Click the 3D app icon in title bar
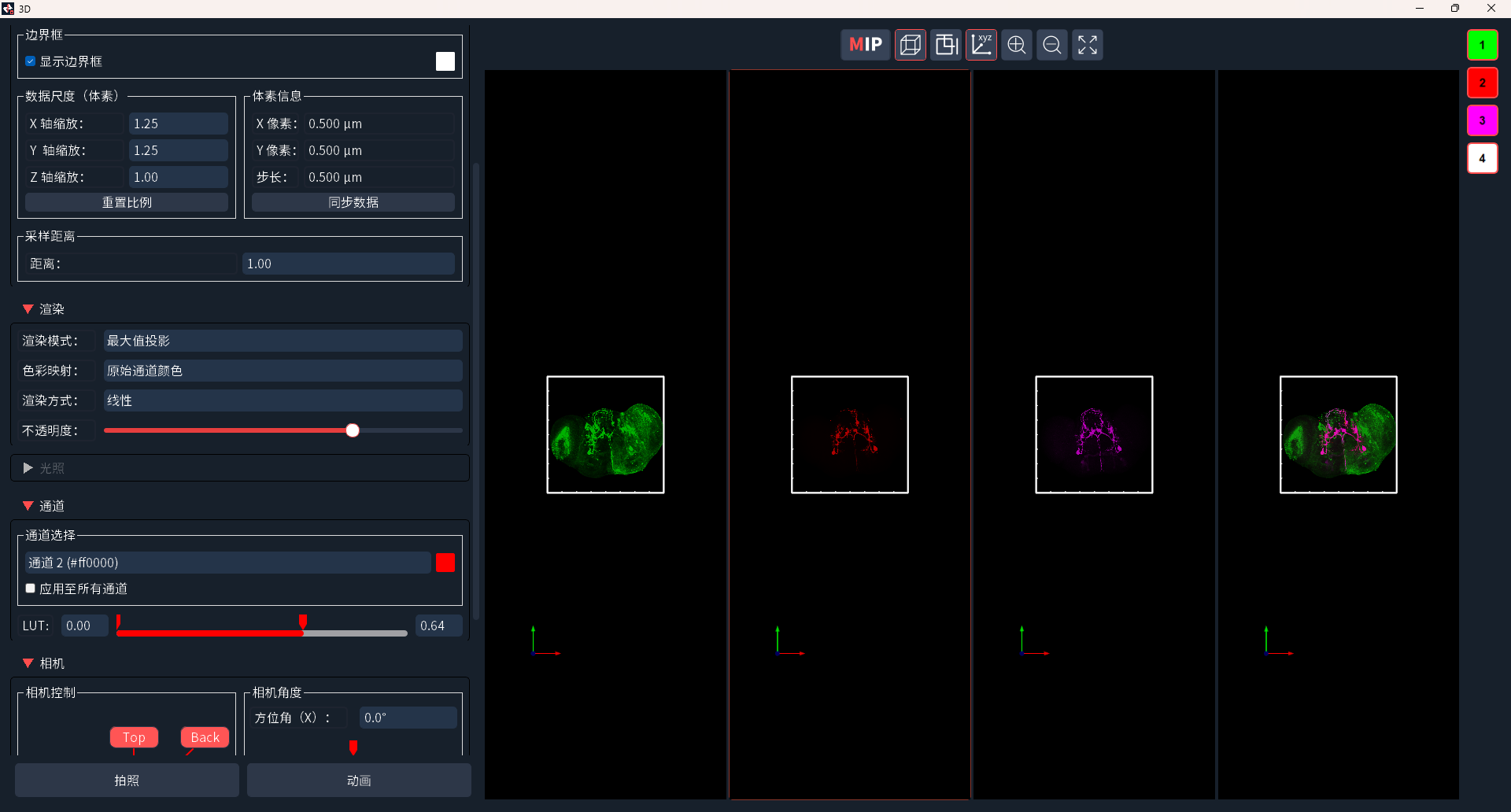 [8, 9]
